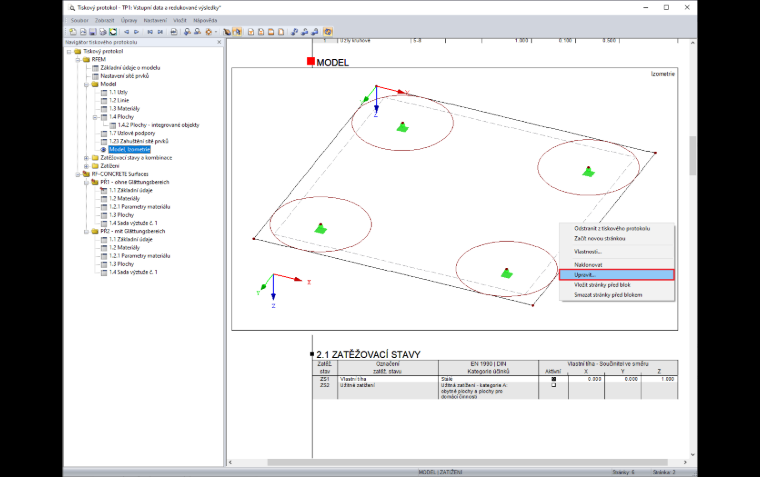The image size is (760, 477).
Task: Select the highlighted arrow pointer tool icon
Action: coord(237,32)
